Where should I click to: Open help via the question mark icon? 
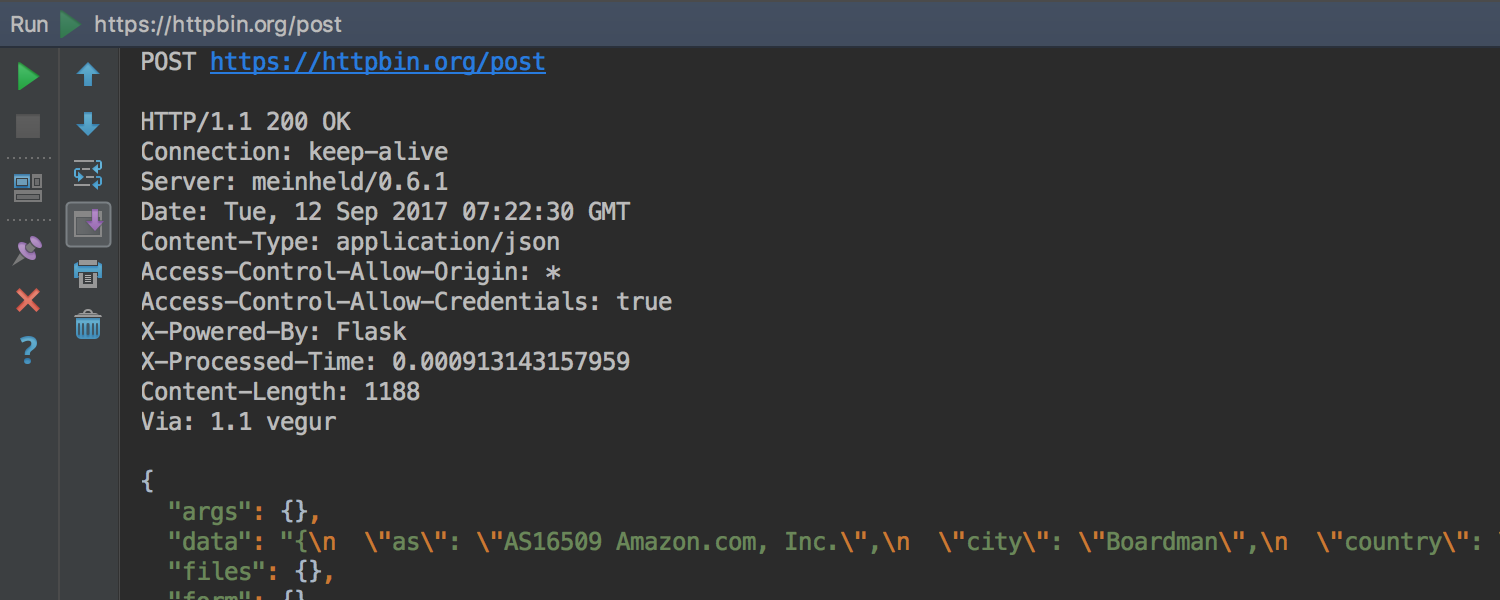[28, 350]
